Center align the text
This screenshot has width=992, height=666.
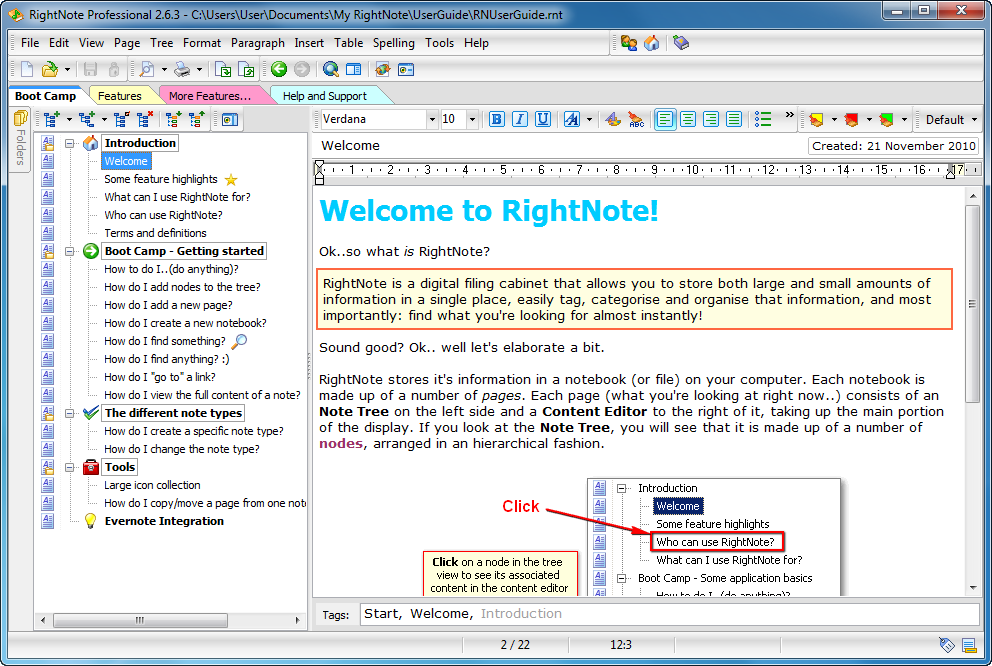[x=688, y=120]
